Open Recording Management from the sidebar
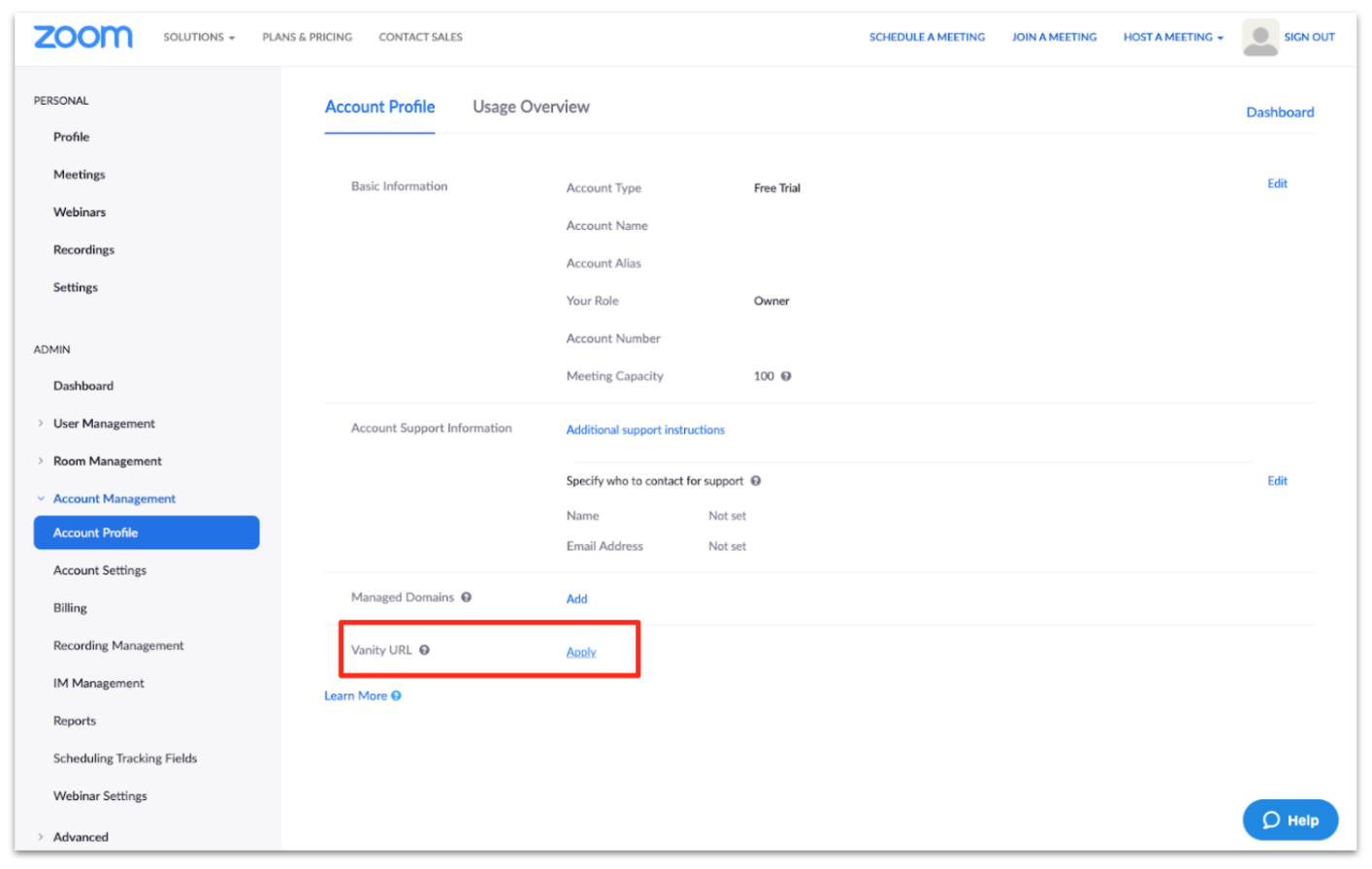 coord(118,645)
